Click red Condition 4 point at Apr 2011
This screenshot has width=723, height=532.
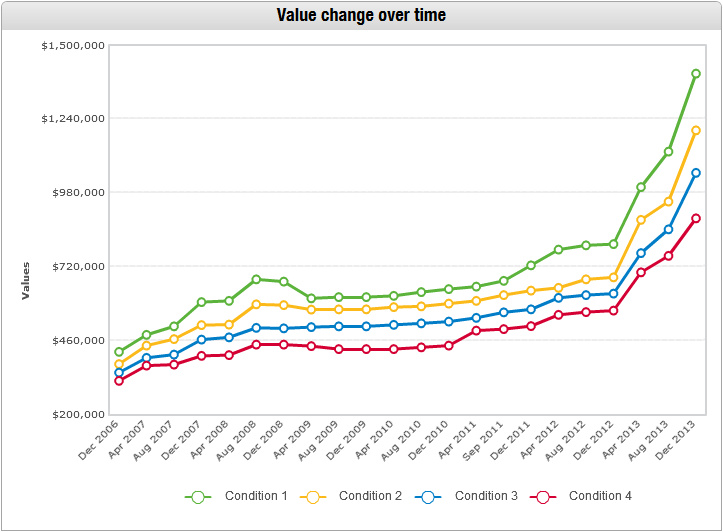476,330
